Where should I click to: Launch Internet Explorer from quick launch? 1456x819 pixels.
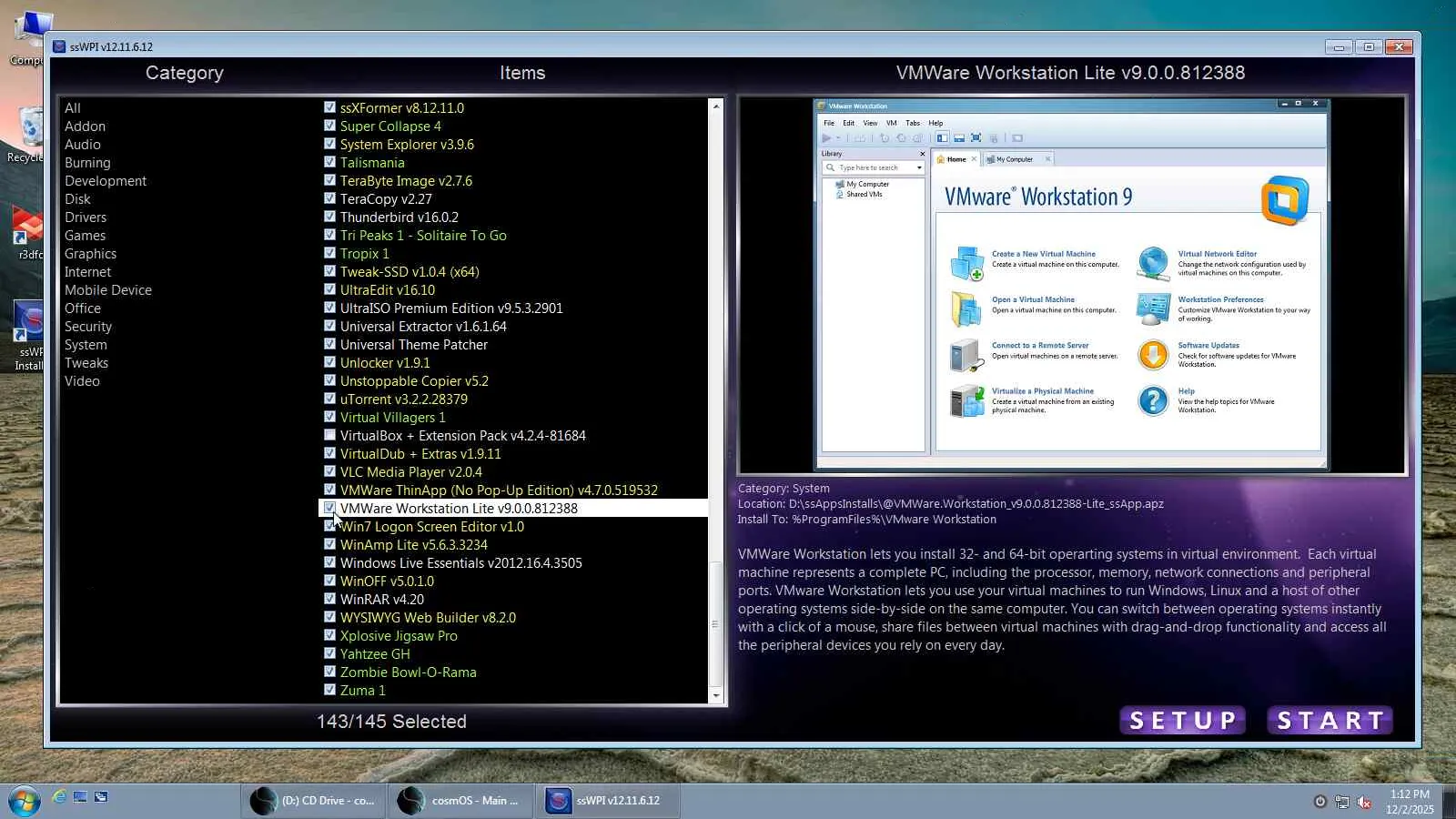click(59, 797)
